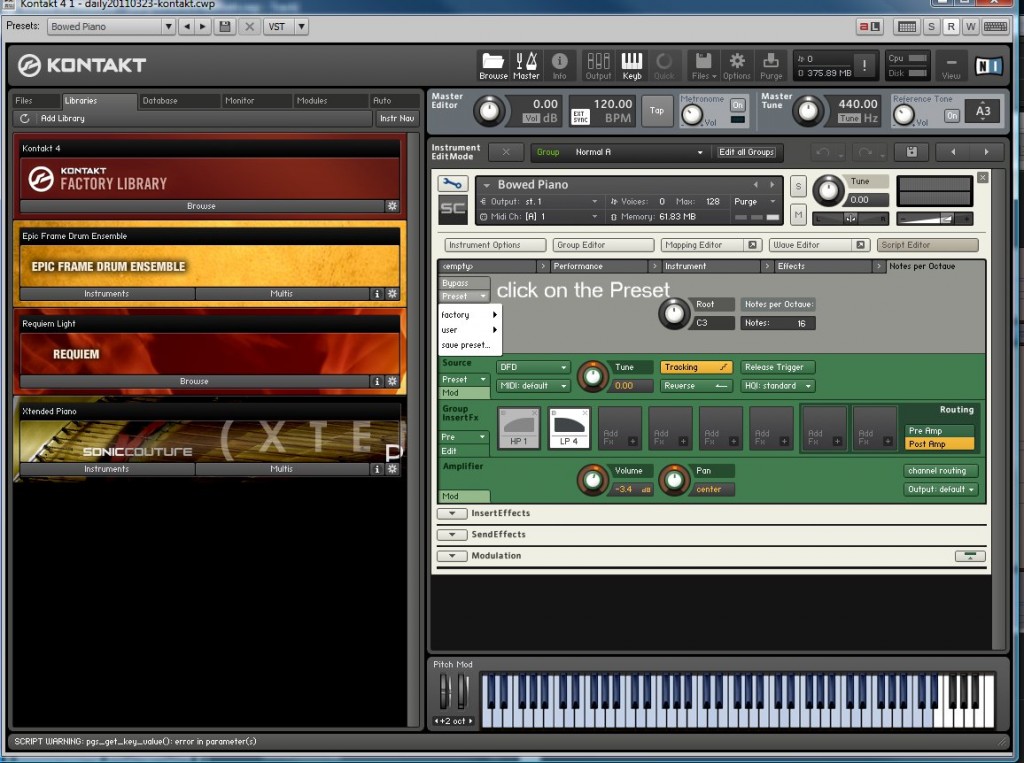Open the Output: default dropdown

click(x=940, y=490)
